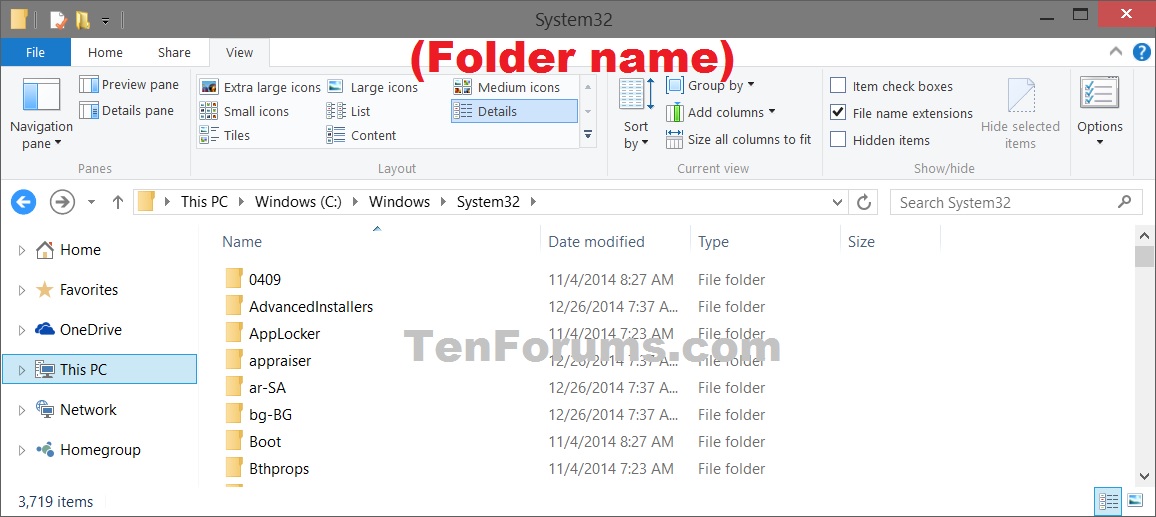Enable Item check boxes
This screenshot has width=1156, height=517.
pyautogui.click(x=838, y=86)
